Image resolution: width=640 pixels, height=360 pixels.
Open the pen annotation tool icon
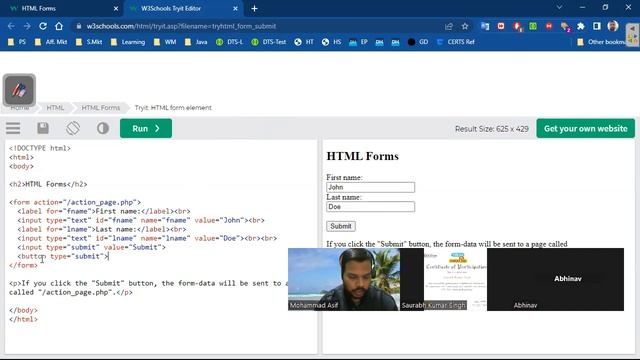tap(19, 90)
